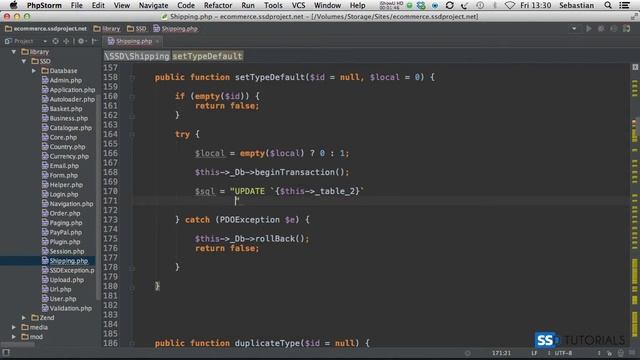
Task: Select Shipping.php in project tree
Action: pyautogui.click(x=64, y=261)
